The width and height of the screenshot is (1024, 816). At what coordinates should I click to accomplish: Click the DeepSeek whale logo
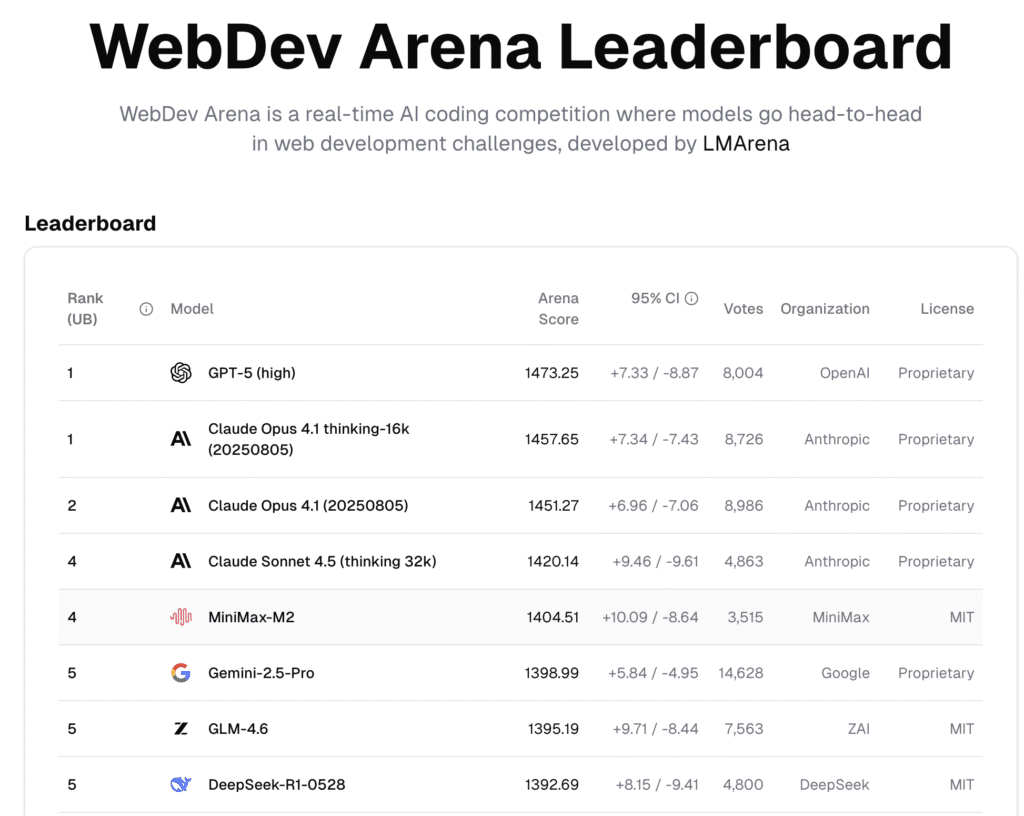point(181,785)
